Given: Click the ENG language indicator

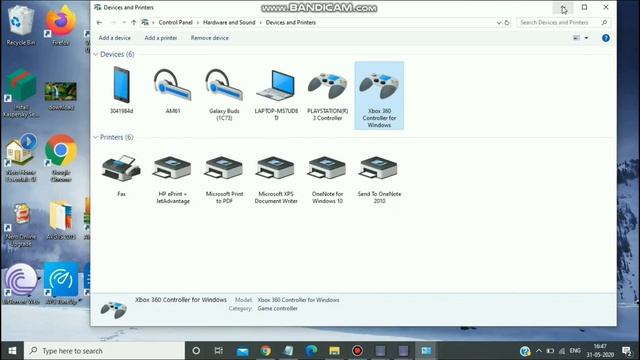Looking at the screenshot, I should point(575,351).
